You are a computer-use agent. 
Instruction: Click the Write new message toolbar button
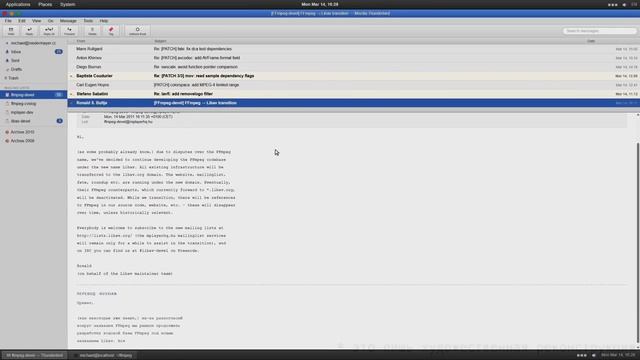(x=11, y=31)
